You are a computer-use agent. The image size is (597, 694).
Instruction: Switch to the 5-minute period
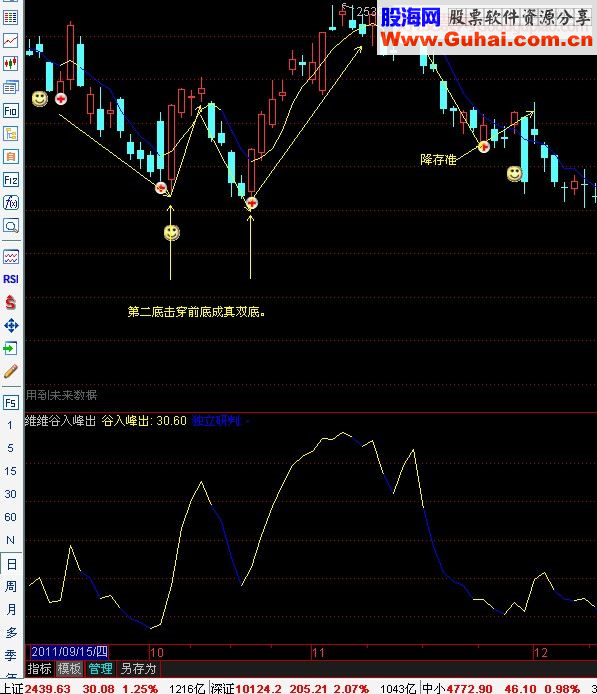10,448
